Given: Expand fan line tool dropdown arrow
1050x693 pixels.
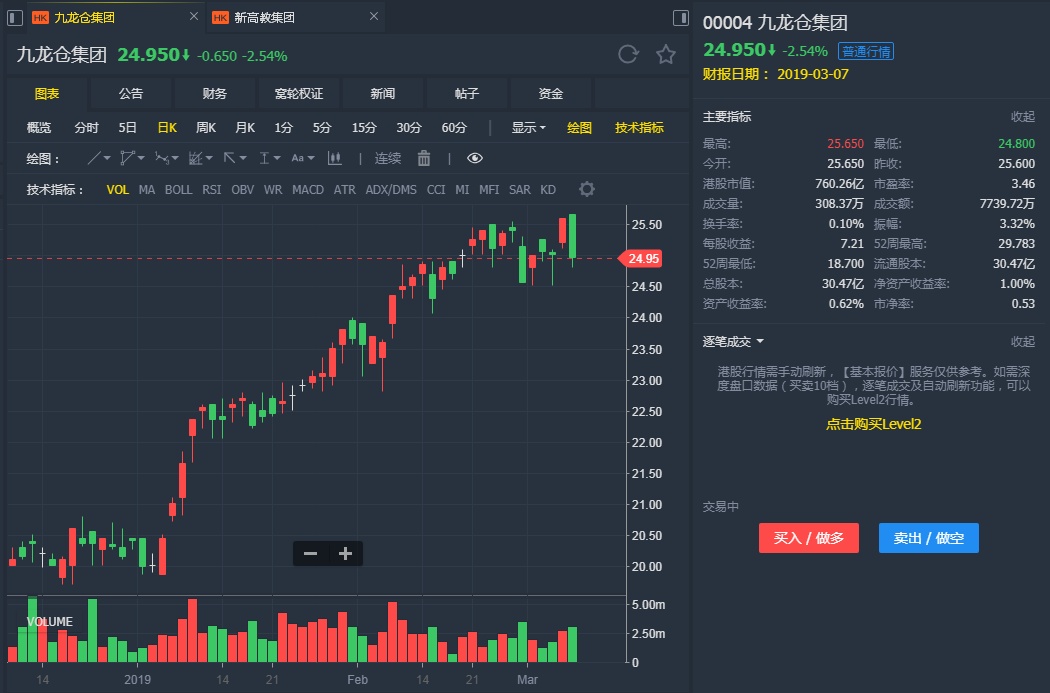Looking at the screenshot, I should click(209, 159).
